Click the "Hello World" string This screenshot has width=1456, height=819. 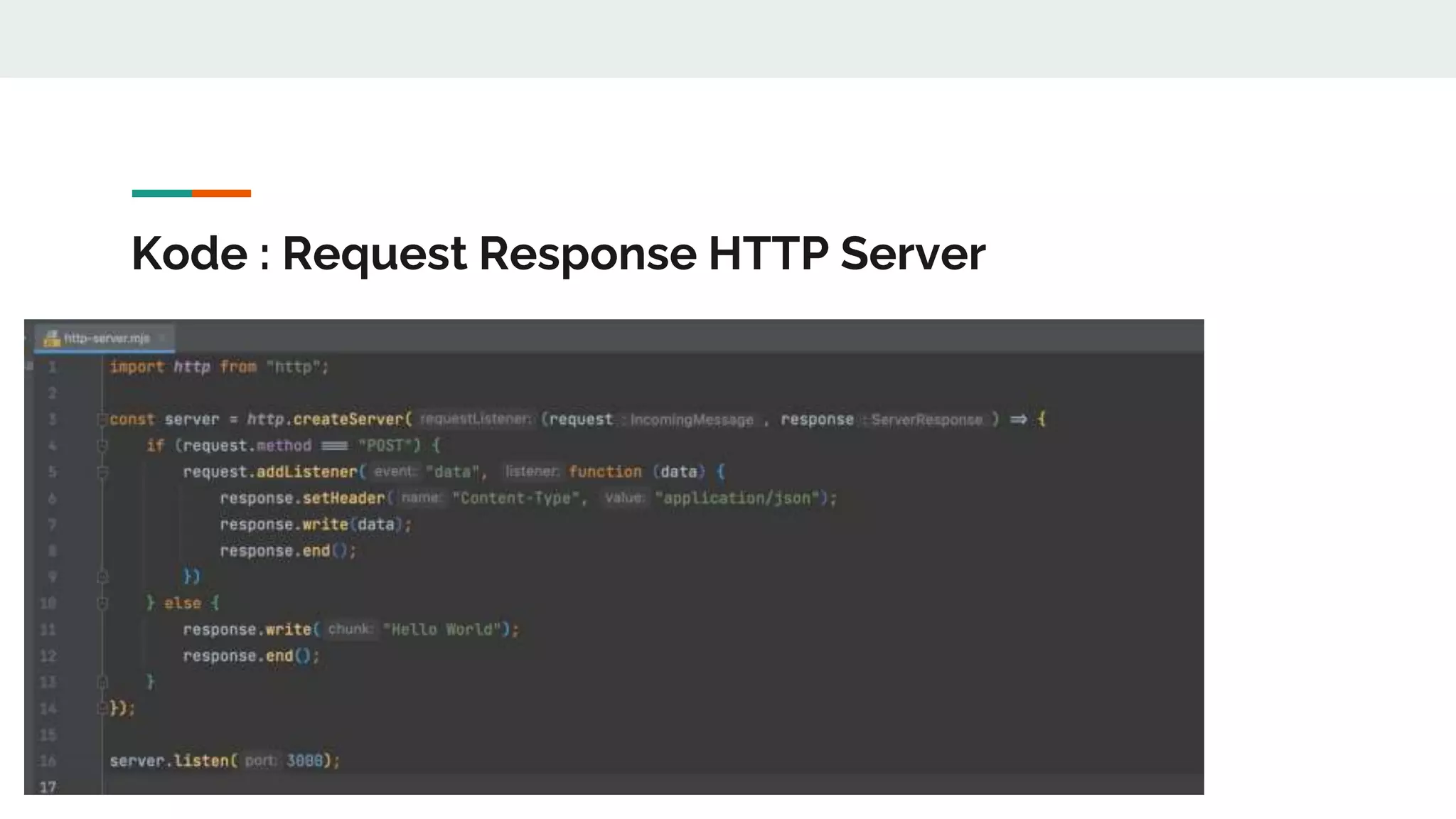pos(442,630)
